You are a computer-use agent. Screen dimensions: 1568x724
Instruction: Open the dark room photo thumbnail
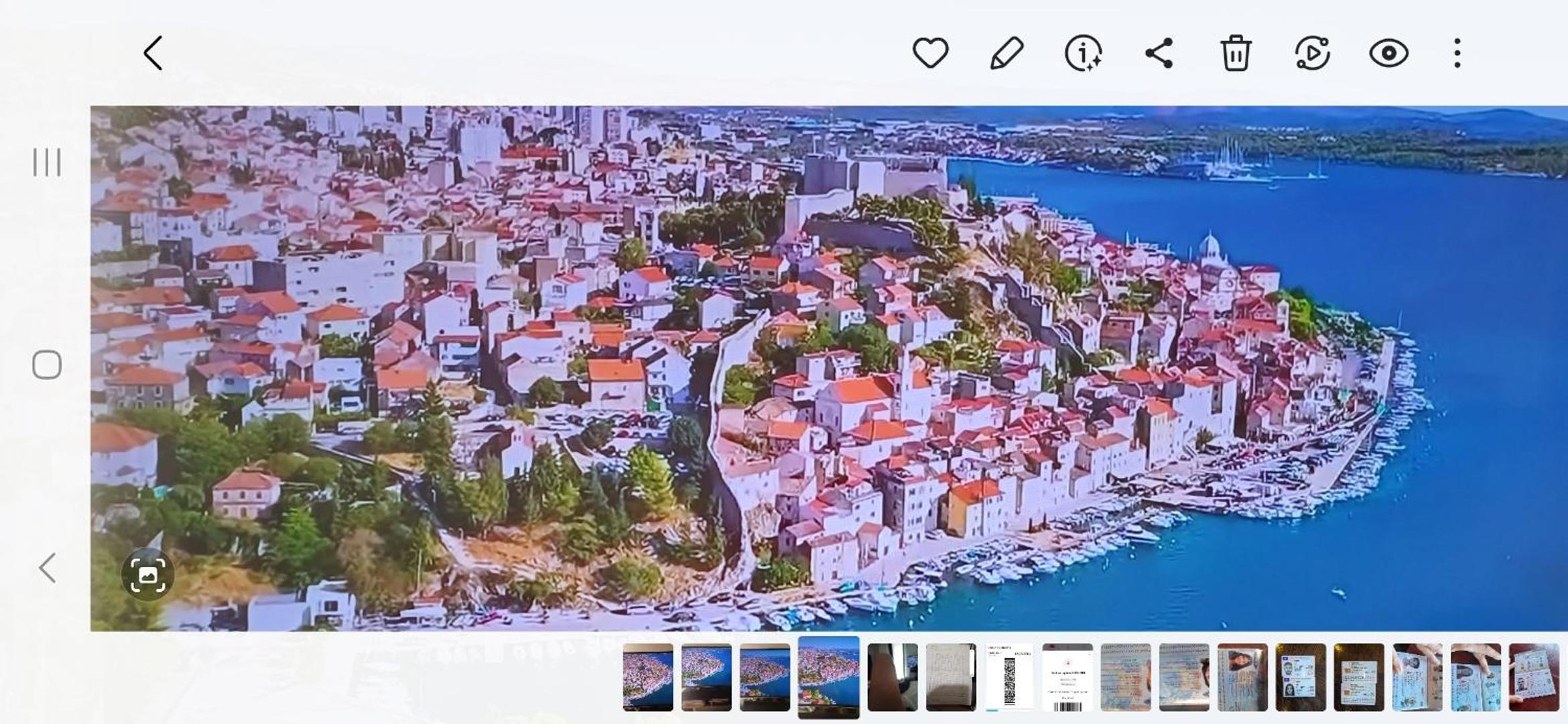point(893,677)
